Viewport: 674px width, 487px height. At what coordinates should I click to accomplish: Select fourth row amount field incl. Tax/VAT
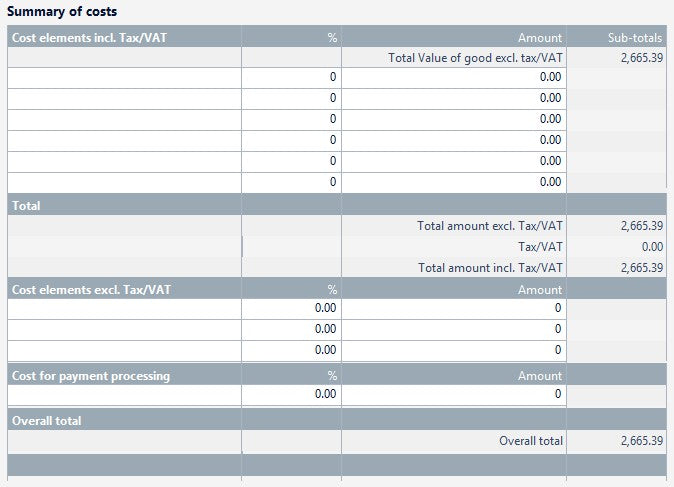(454, 141)
